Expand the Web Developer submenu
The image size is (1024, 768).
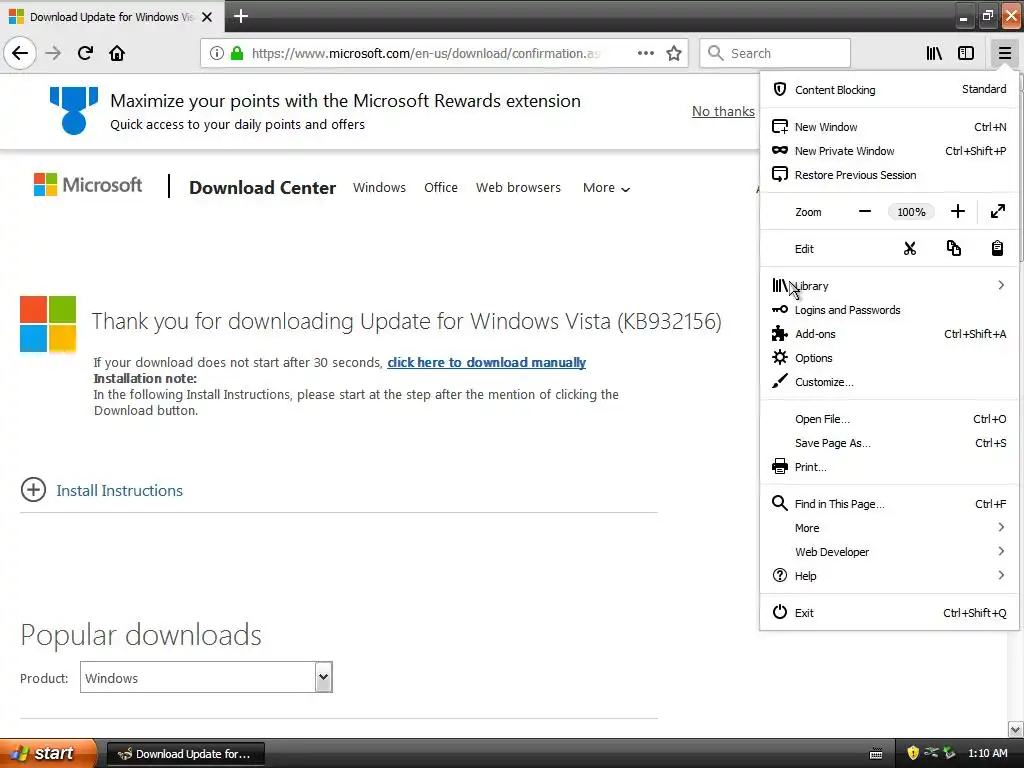[x=889, y=552]
